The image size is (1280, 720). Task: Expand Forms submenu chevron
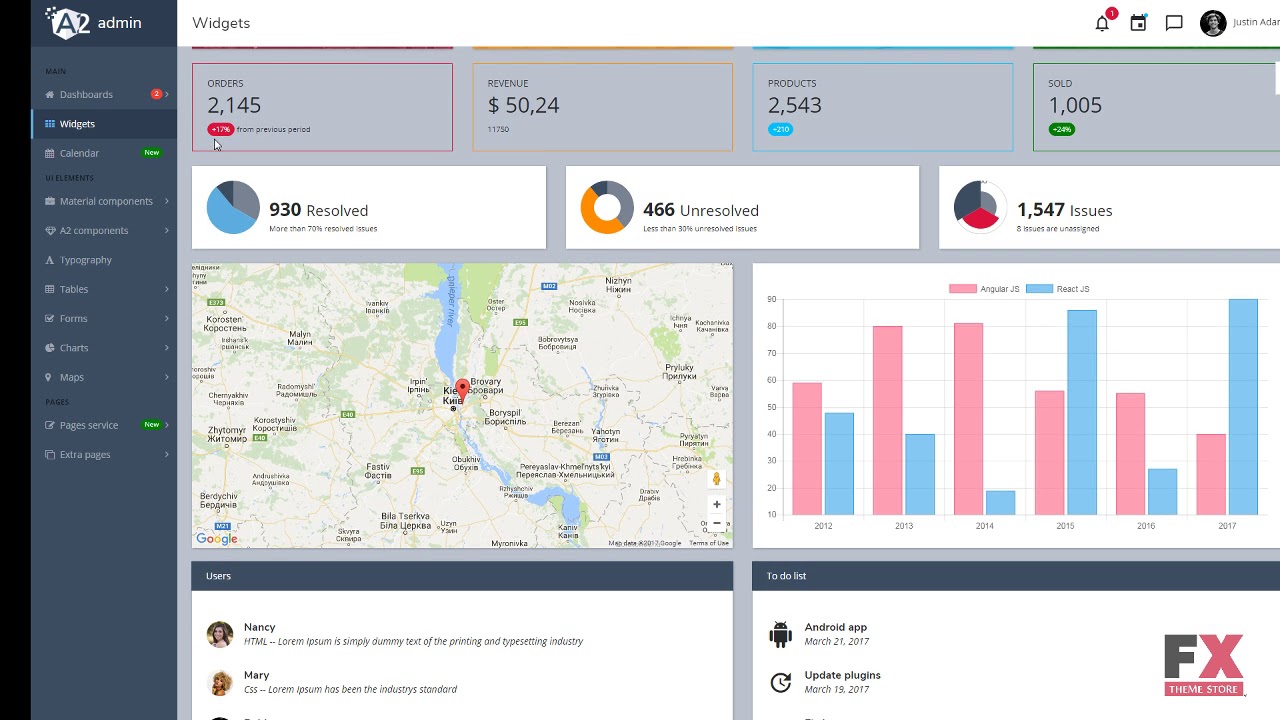click(x=167, y=319)
